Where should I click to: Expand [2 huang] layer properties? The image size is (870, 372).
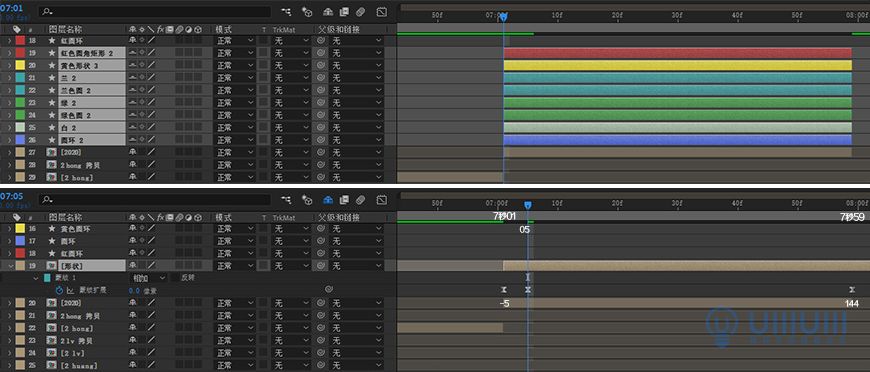(x=9, y=365)
